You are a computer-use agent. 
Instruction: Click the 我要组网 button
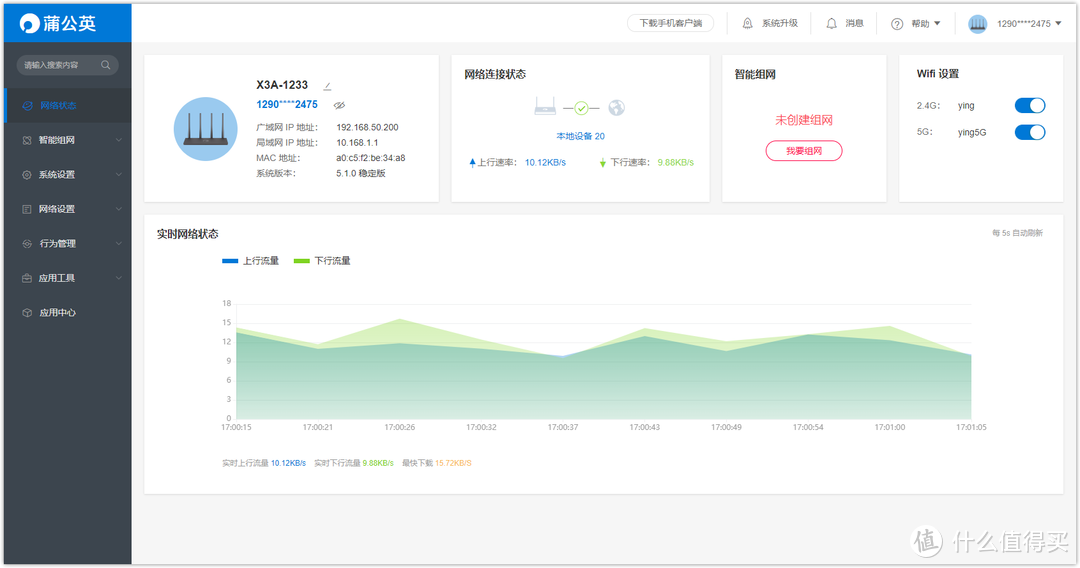tap(804, 151)
